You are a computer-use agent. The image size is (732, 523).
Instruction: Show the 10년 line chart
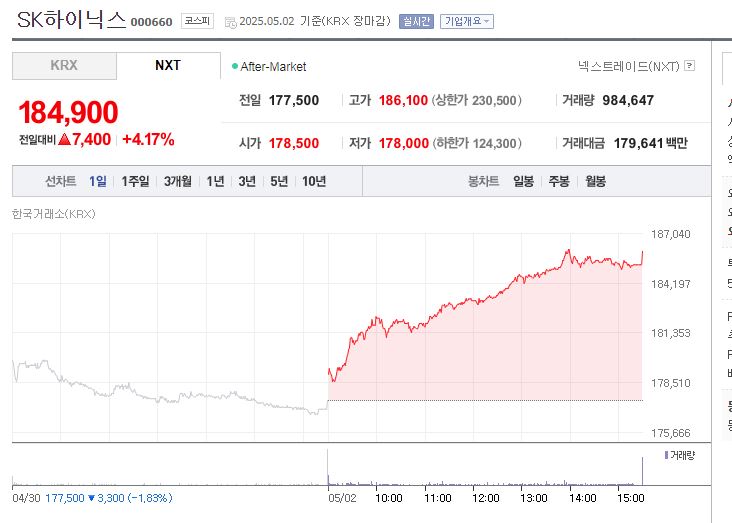(314, 181)
